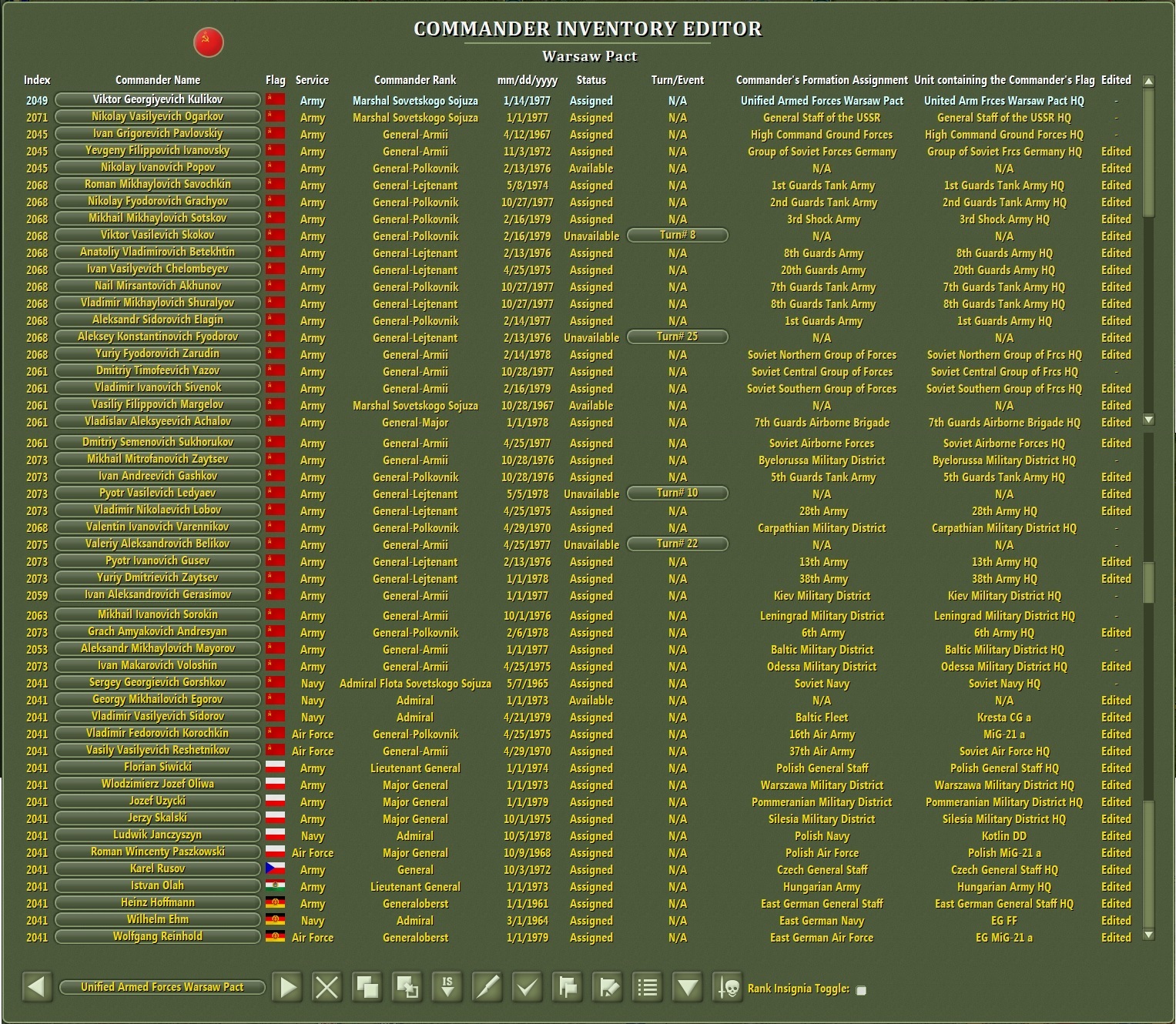Image resolution: width=1176 pixels, height=1024 pixels.
Task: Click the Soviet flag beside Sergey Georgievich Gorshkov
Action: (x=275, y=682)
